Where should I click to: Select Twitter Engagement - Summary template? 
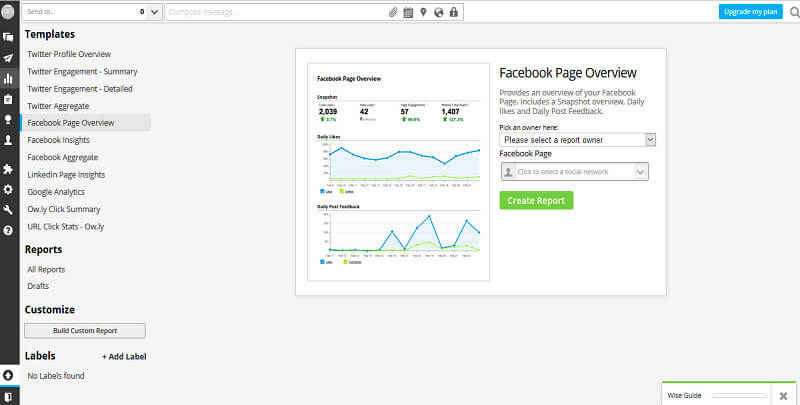click(x=82, y=71)
